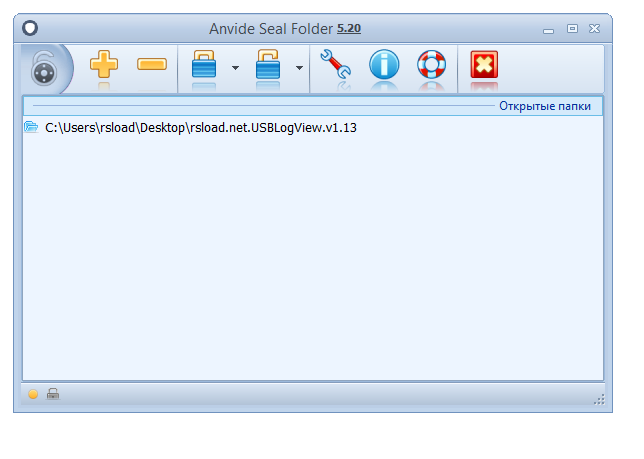Open settings via the wrench icon
Viewport: 644px width, 459px height.
[x=336, y=64]
